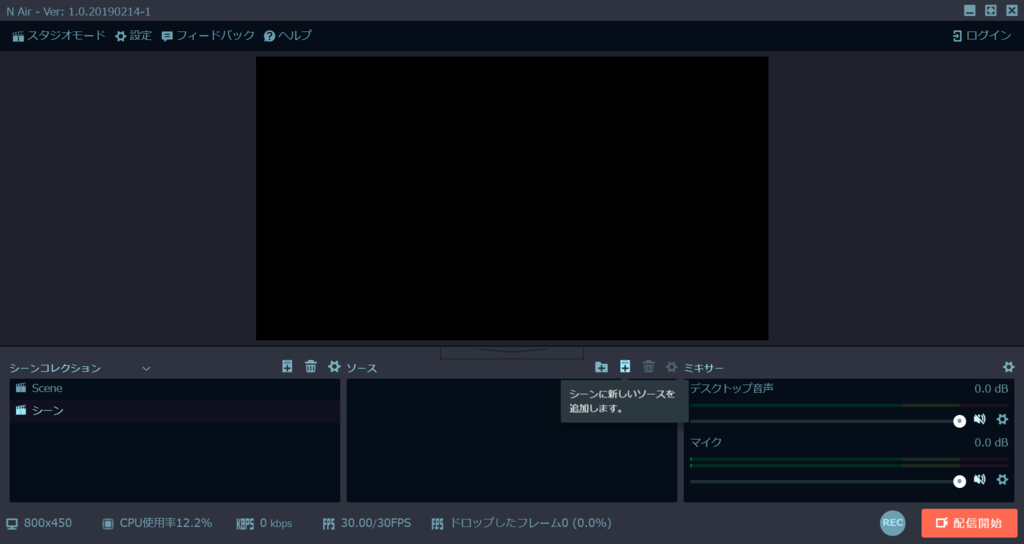Click the 800x450 resolution status

coord(39,523)
